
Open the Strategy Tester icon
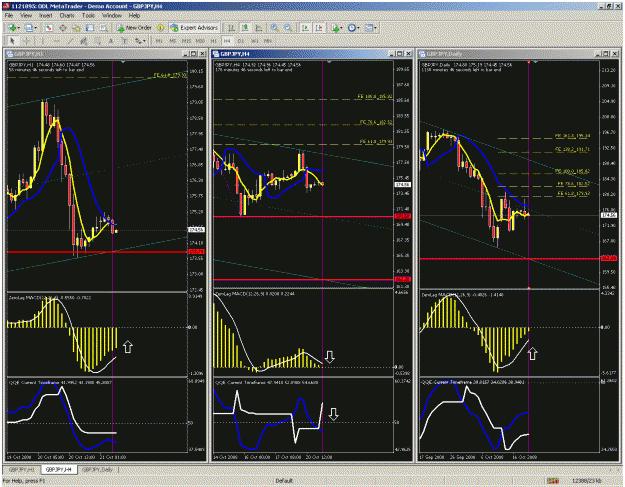point(104,28)
